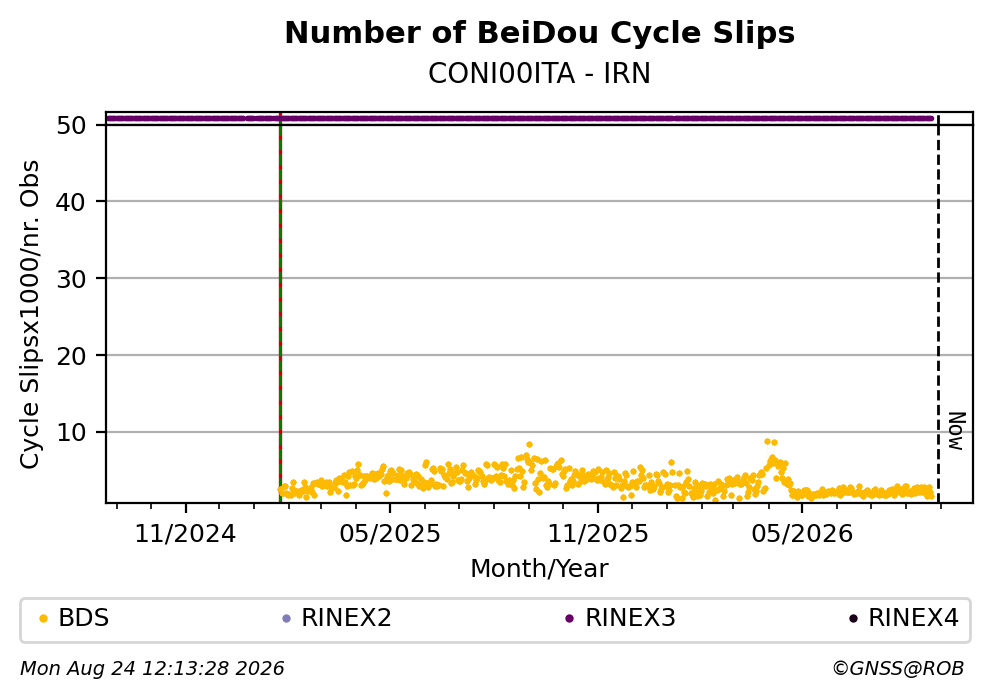
Task: Click the yellow BDS legend marker
Action: pyautogui.click(x=43, y=619)
